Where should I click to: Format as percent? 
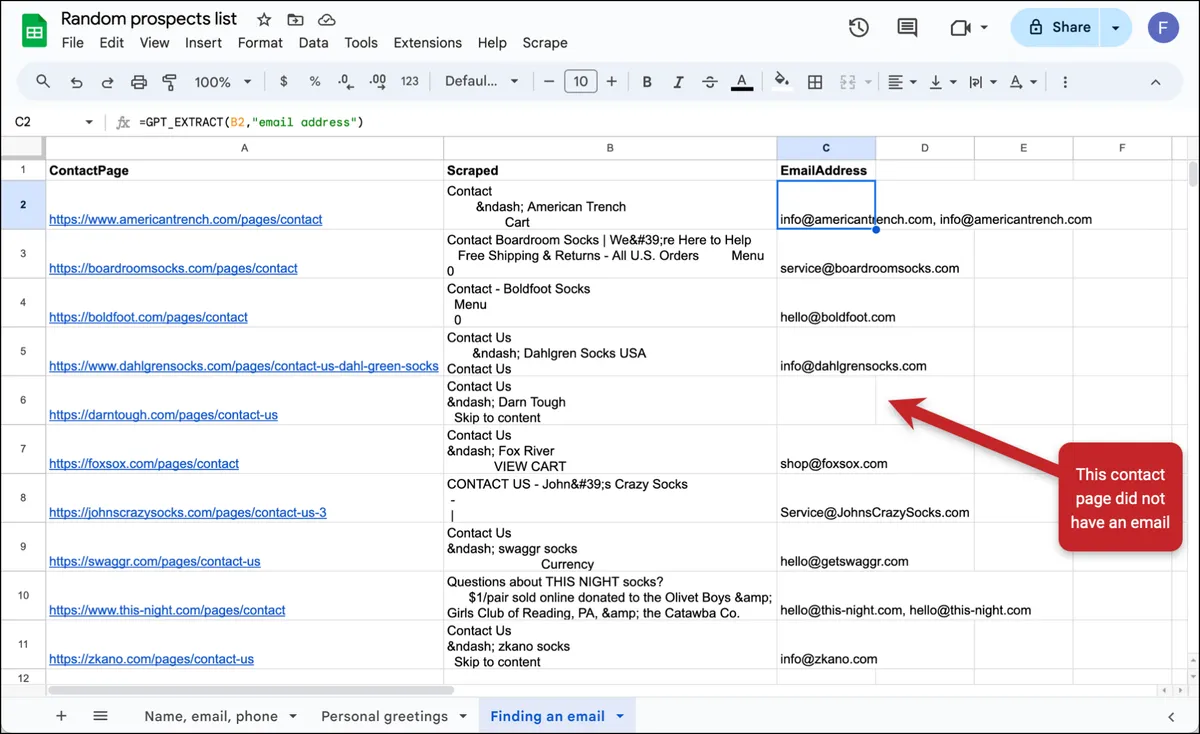click(x=314, y=82)
